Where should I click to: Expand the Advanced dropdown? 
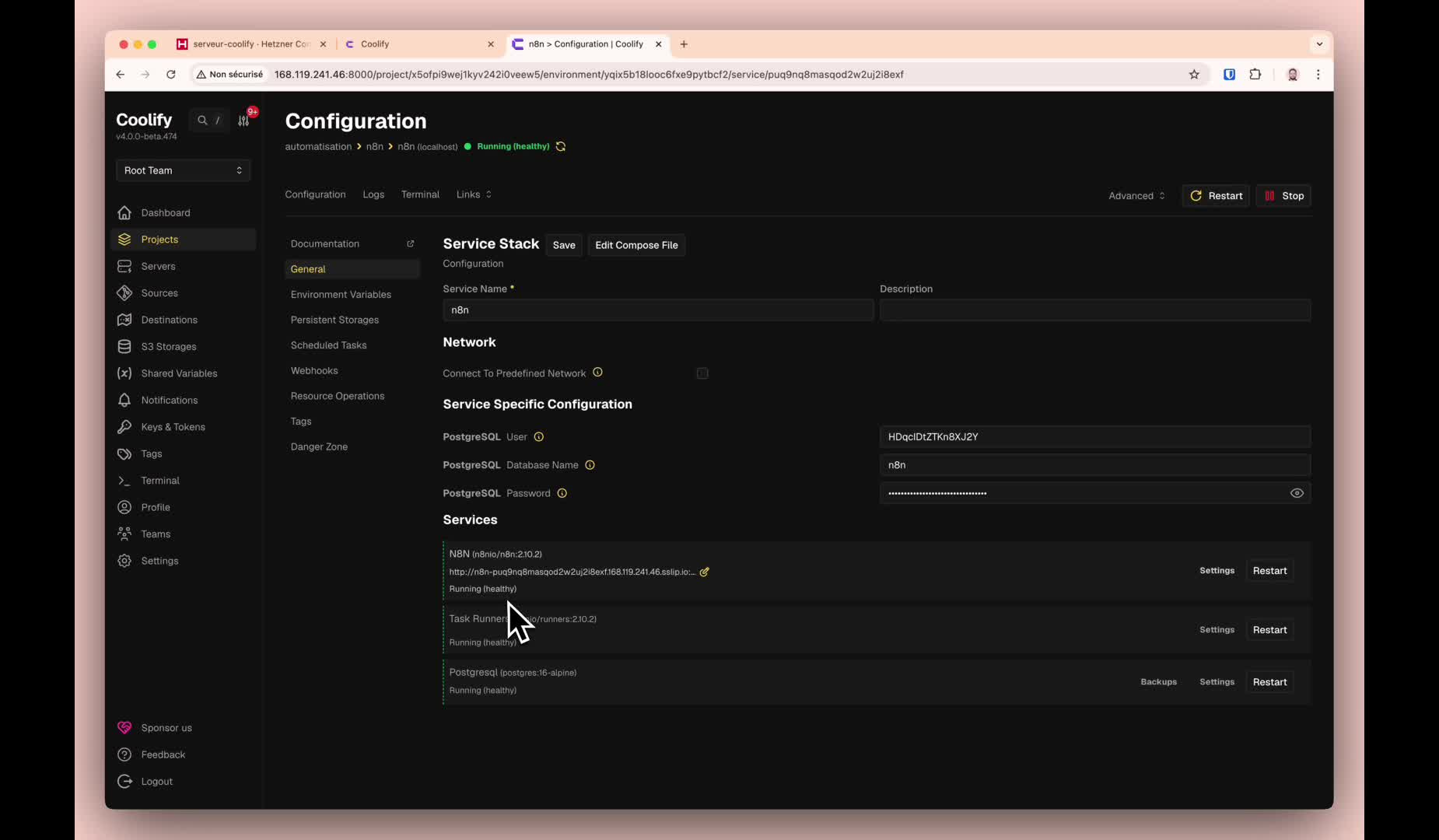[x=1136, y=196]
